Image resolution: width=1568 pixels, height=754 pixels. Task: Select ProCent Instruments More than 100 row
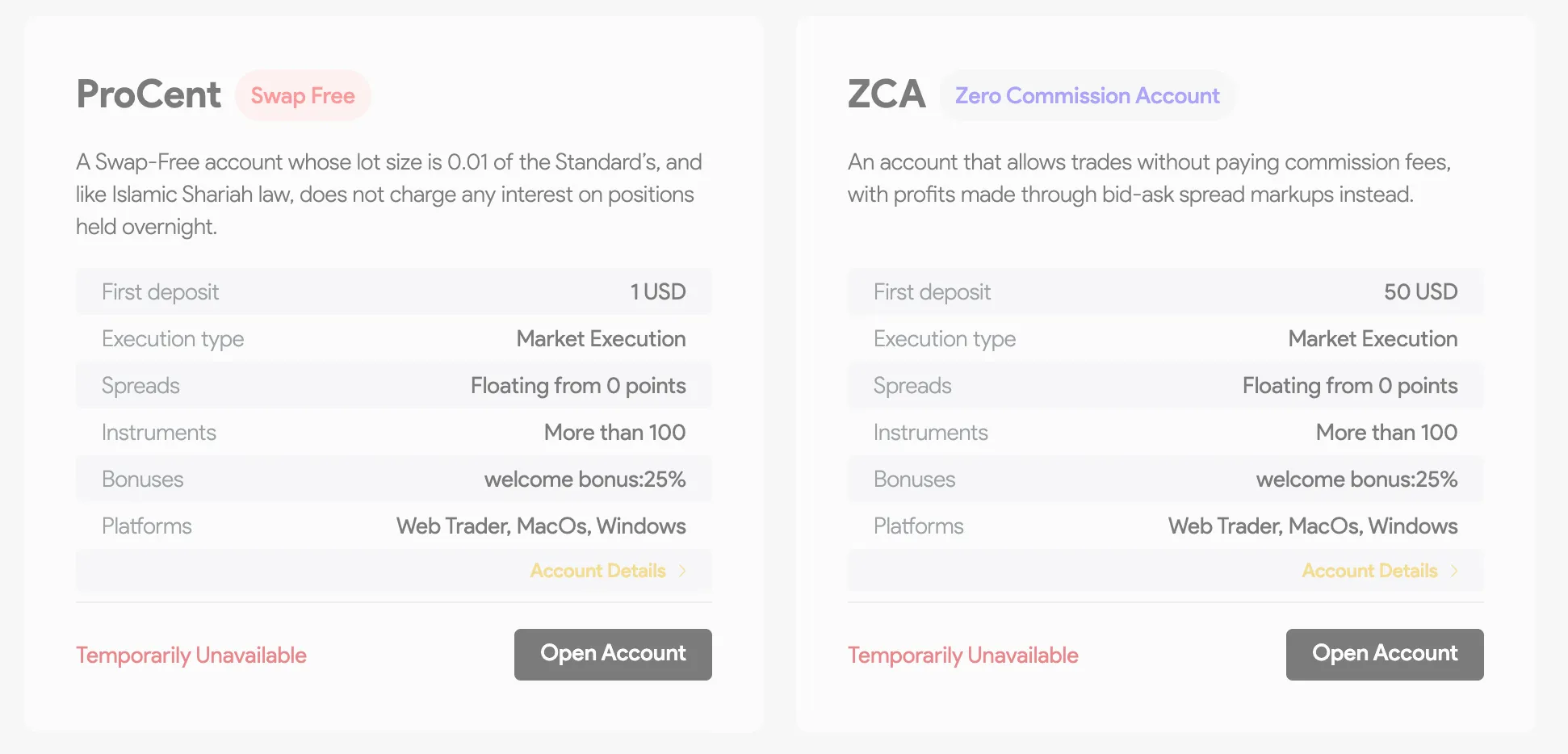[x=394, y=432]
